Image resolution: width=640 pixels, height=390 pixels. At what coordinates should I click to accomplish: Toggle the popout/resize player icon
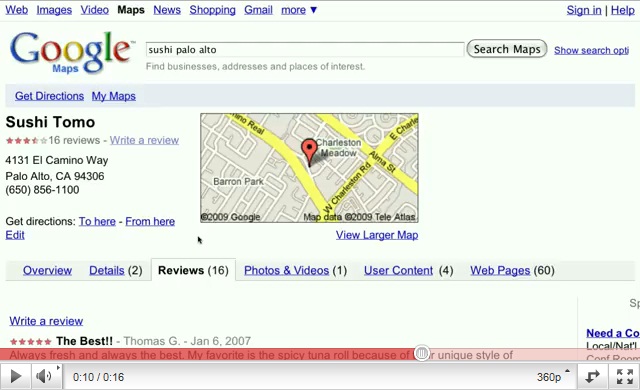point(592,376)
